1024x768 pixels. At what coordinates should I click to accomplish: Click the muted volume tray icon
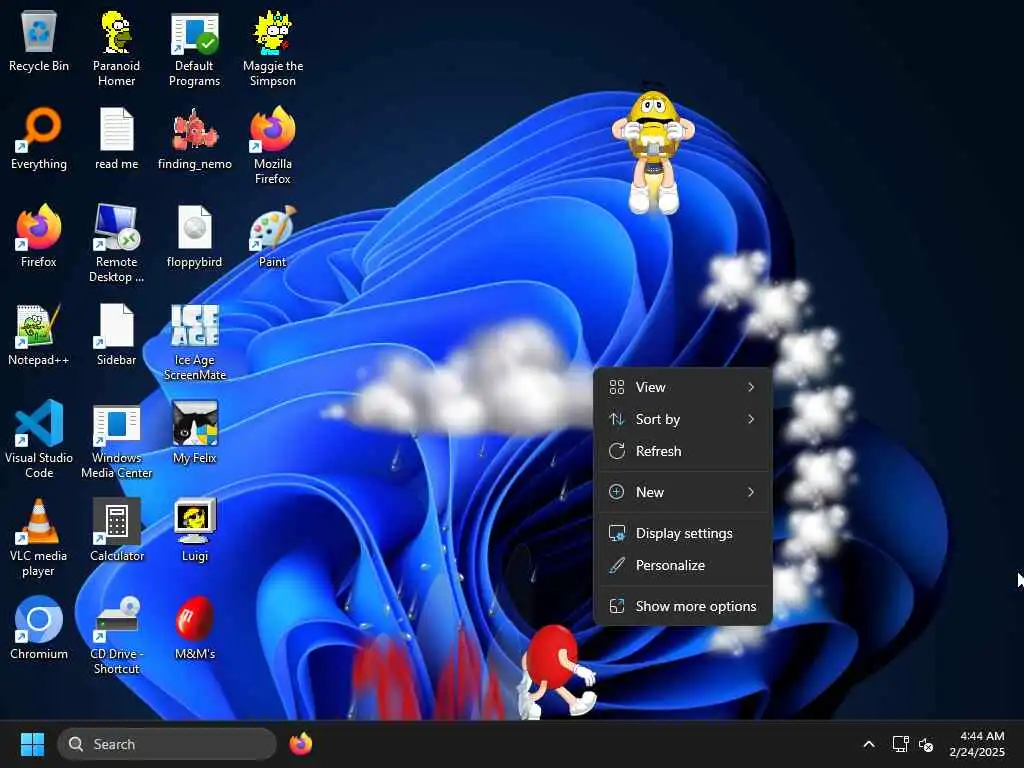tap(925, 744)
